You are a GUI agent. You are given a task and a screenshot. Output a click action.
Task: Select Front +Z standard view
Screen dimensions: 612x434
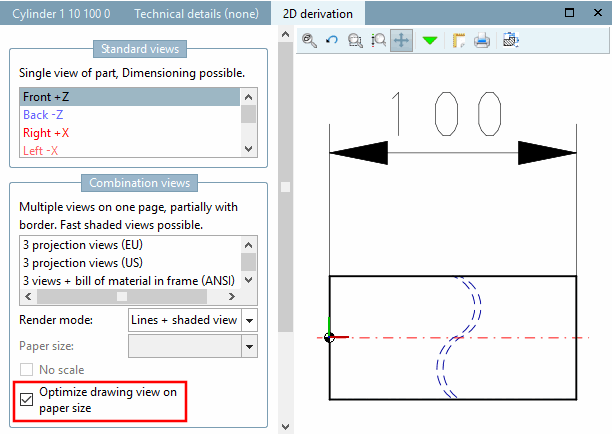click(x=130, y=97)
